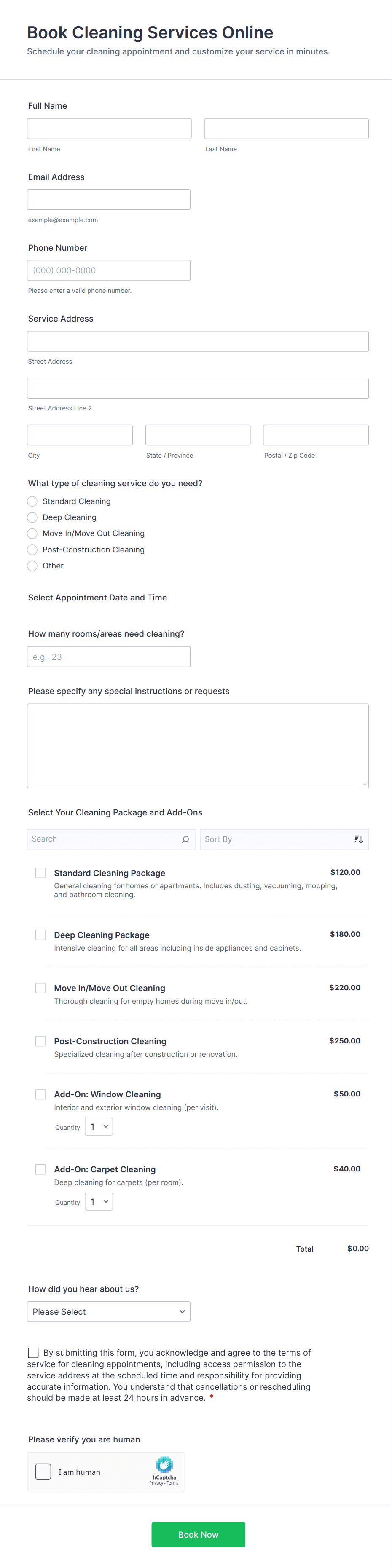Enable the Add-On: Window Cleaning checkbox
392x1568 pixels.
tap(40, 1094)
